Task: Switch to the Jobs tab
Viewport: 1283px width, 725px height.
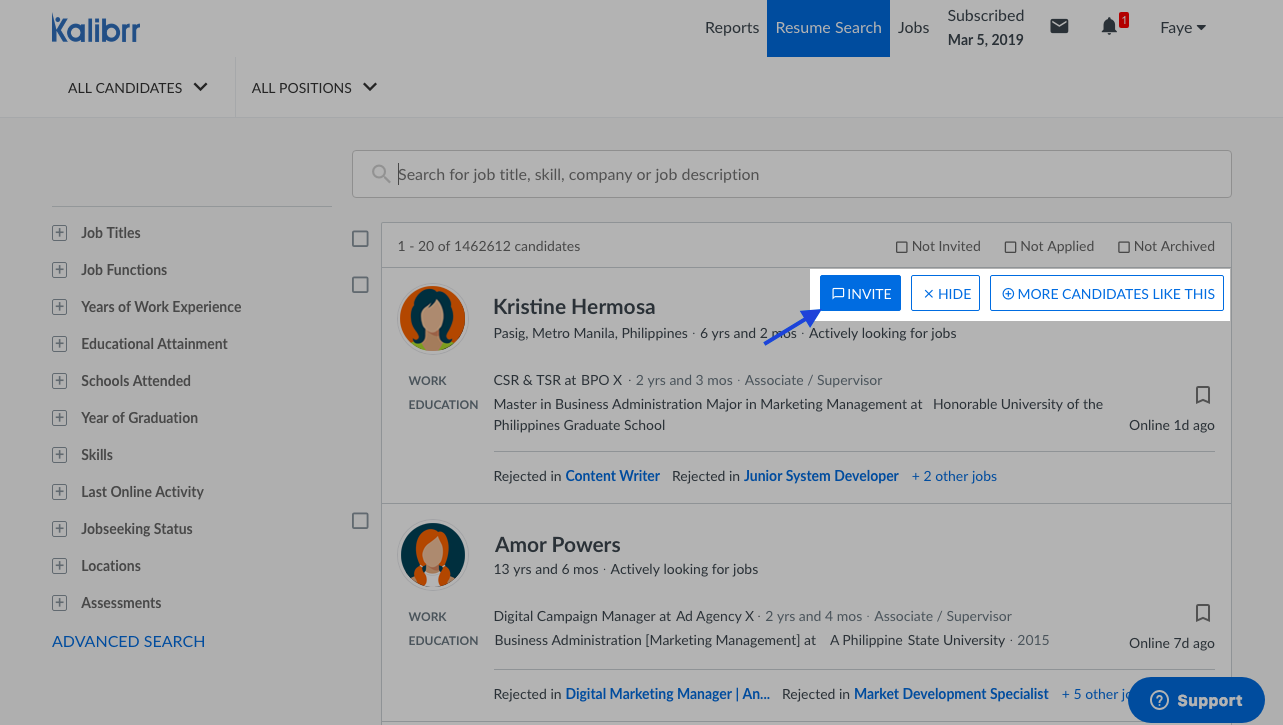Action: [913, 28]
